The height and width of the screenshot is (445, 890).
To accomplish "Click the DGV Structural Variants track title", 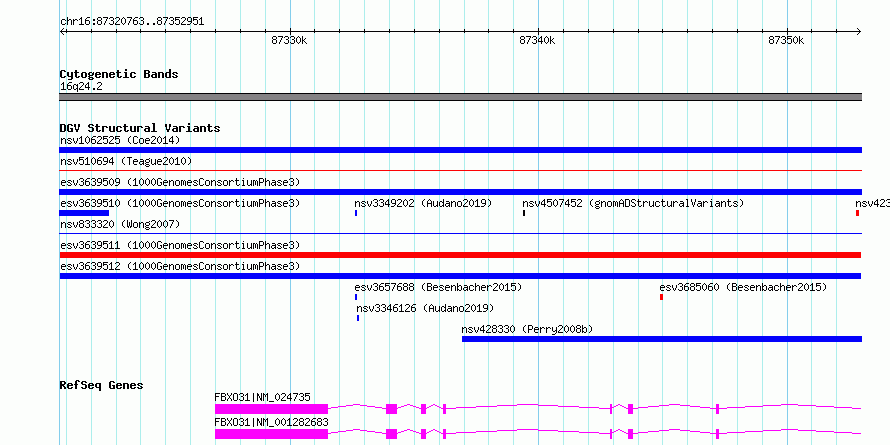I will point(140,128).
